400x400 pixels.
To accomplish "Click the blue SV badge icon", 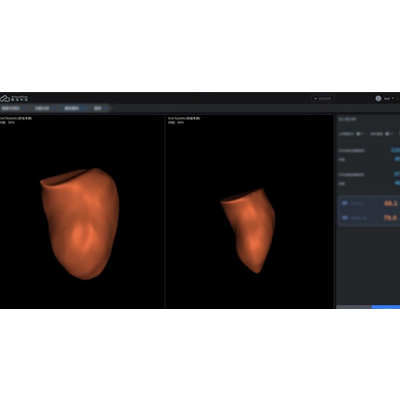I will (x=345, y=218).
